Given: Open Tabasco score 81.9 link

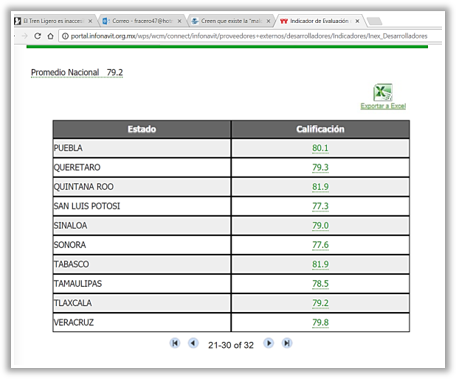Looking at the screenshot, I should pos(320,264).
